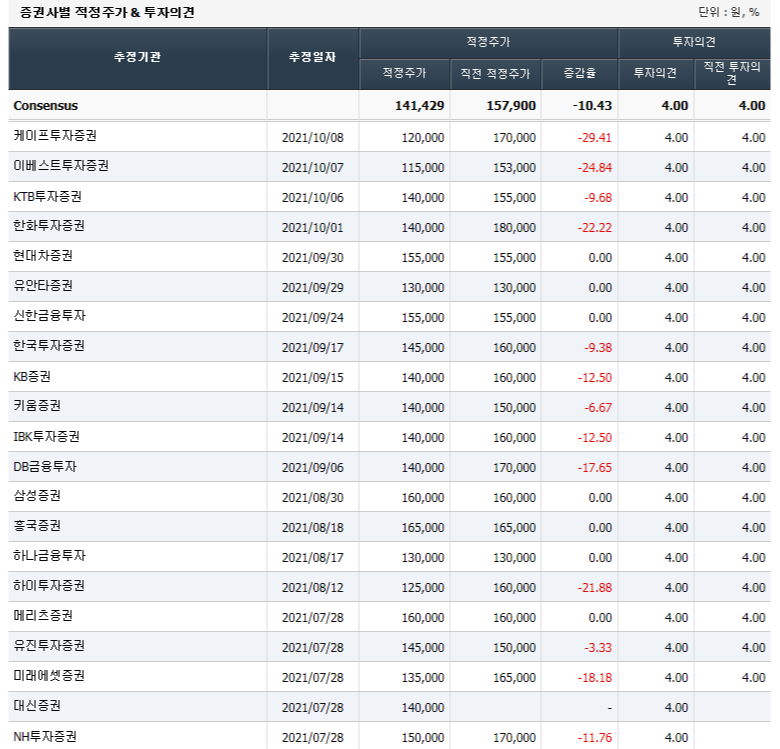
Task: Click the 케이프투자증권 row name
Action: pyautogui.click(x=55, y=136)
